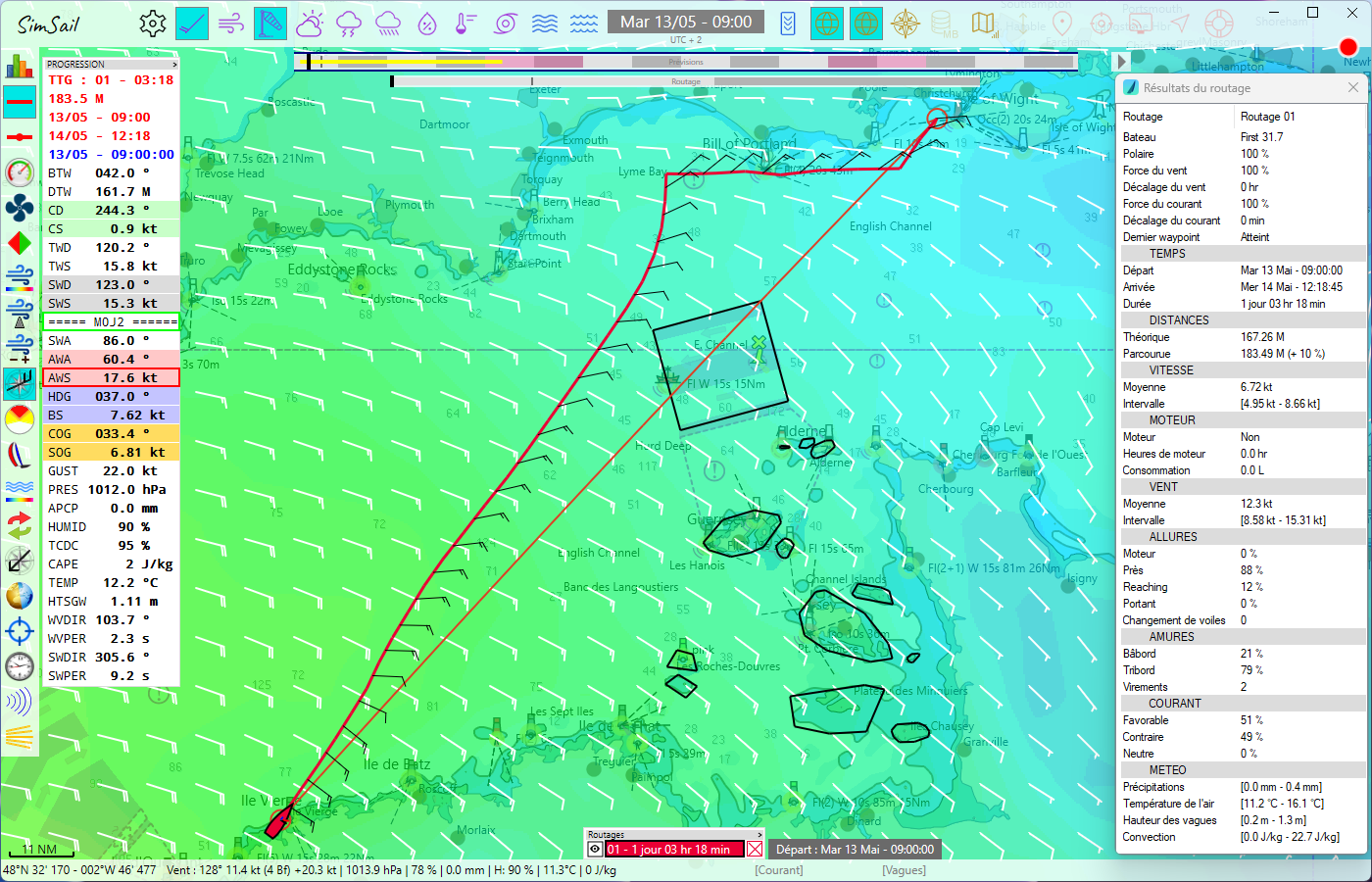
Task: Click the sail polar icon in sidebar
Action: (x=20, y=456)
